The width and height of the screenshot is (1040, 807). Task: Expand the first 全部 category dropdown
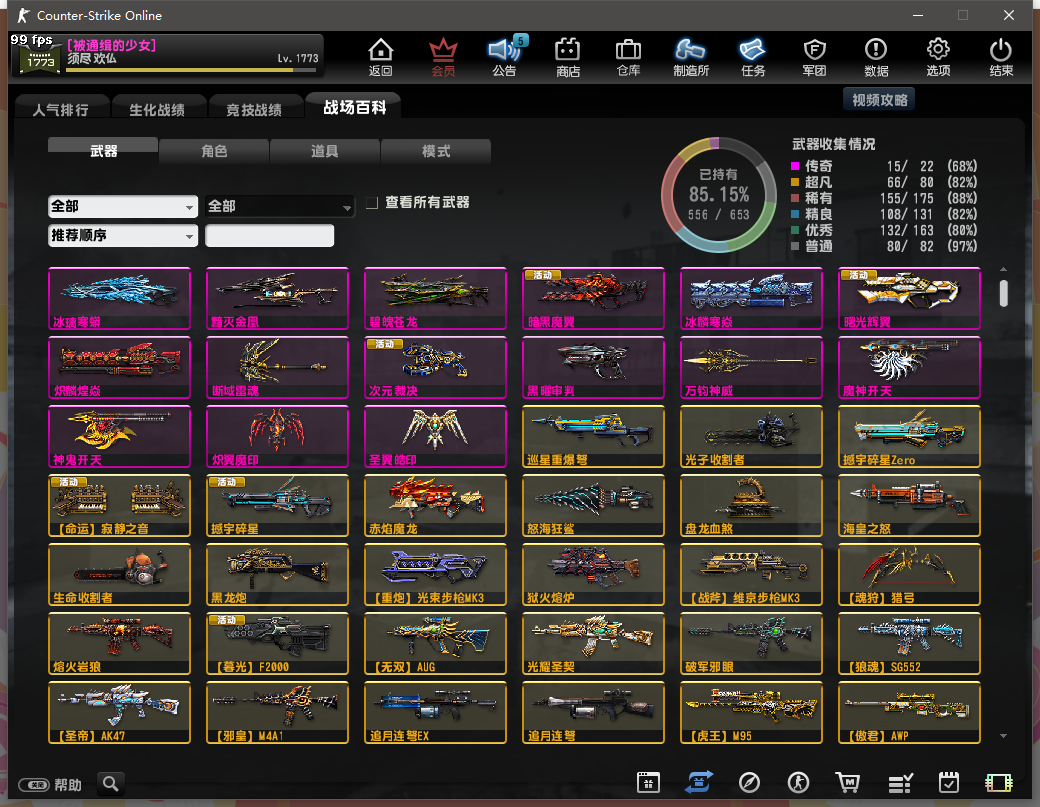[123, 206]
